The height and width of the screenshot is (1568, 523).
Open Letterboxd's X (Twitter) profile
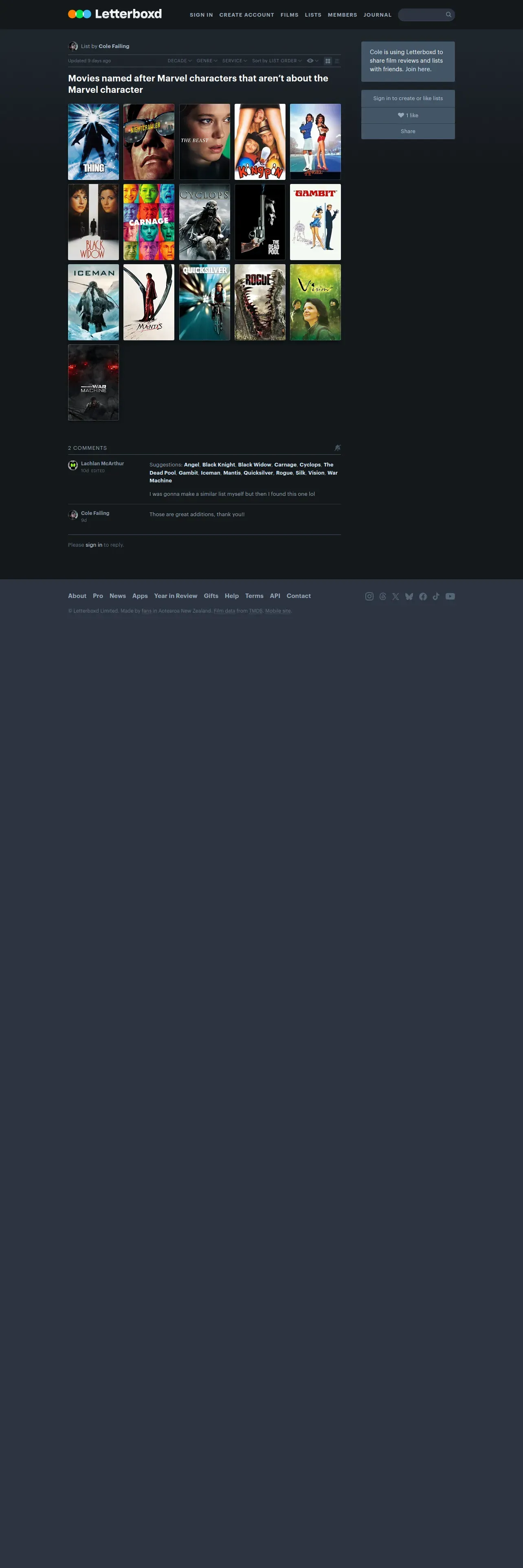tap(396, 596)
